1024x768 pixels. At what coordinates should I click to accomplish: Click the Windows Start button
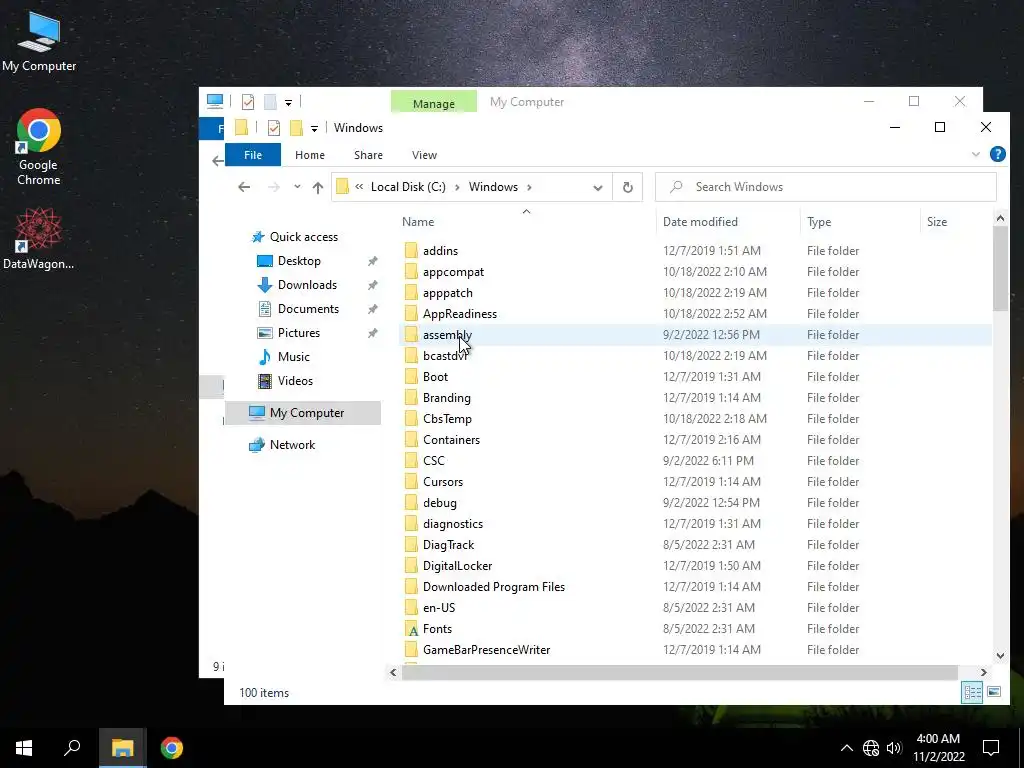[x=24, y=748]
